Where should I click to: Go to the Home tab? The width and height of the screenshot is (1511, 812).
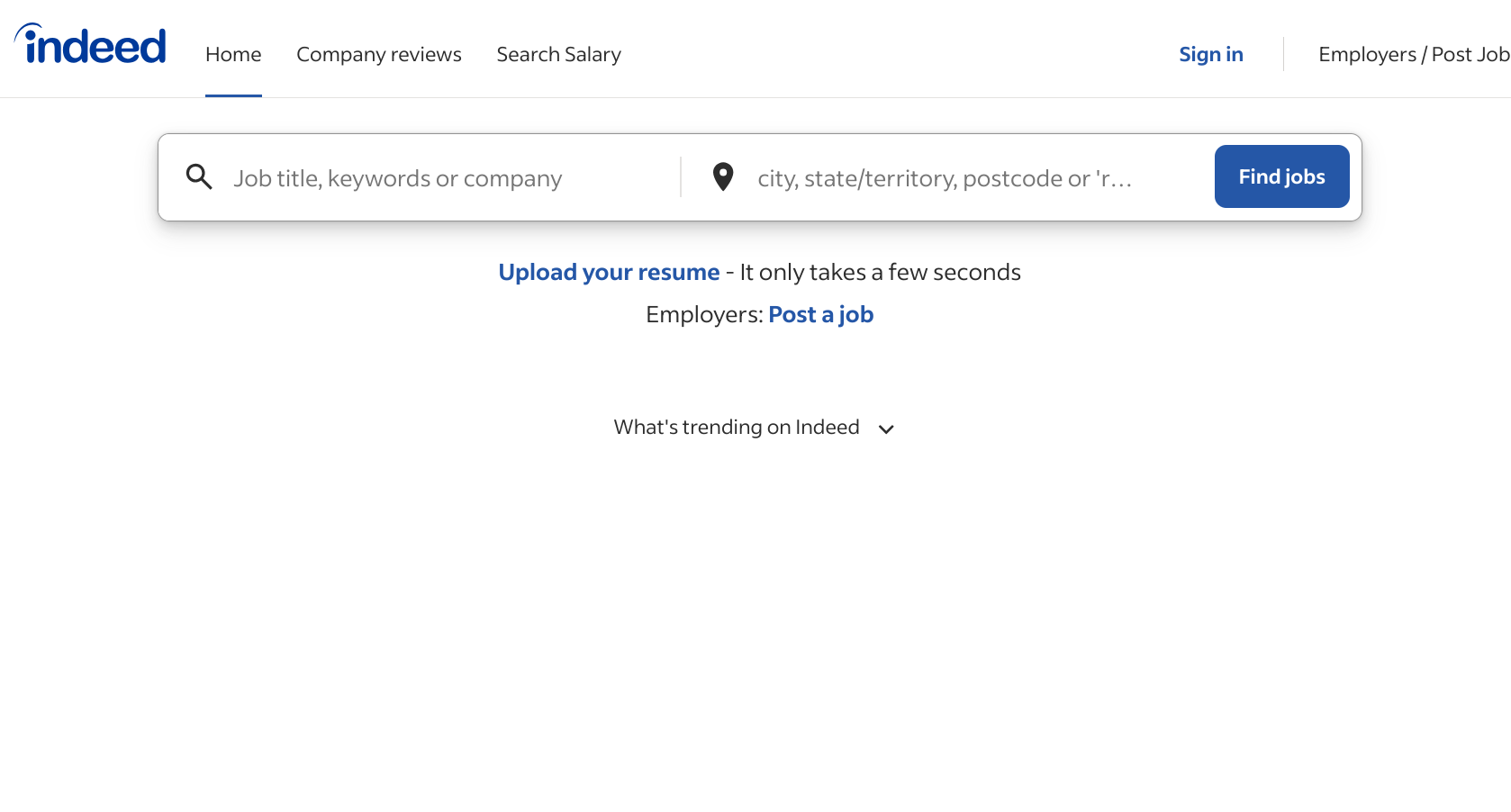pyautogui.click(x=233, y=54)
